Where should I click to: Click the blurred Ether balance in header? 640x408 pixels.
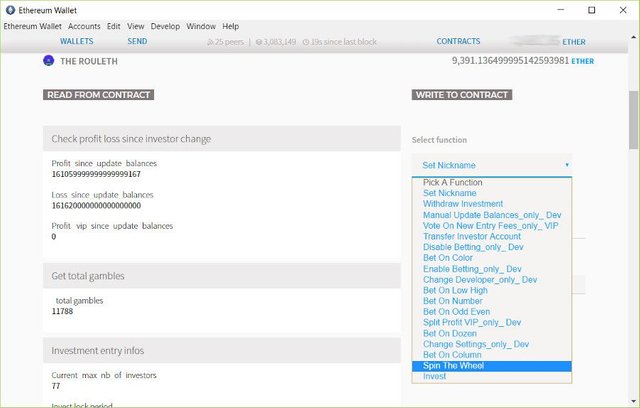[535, 41]
